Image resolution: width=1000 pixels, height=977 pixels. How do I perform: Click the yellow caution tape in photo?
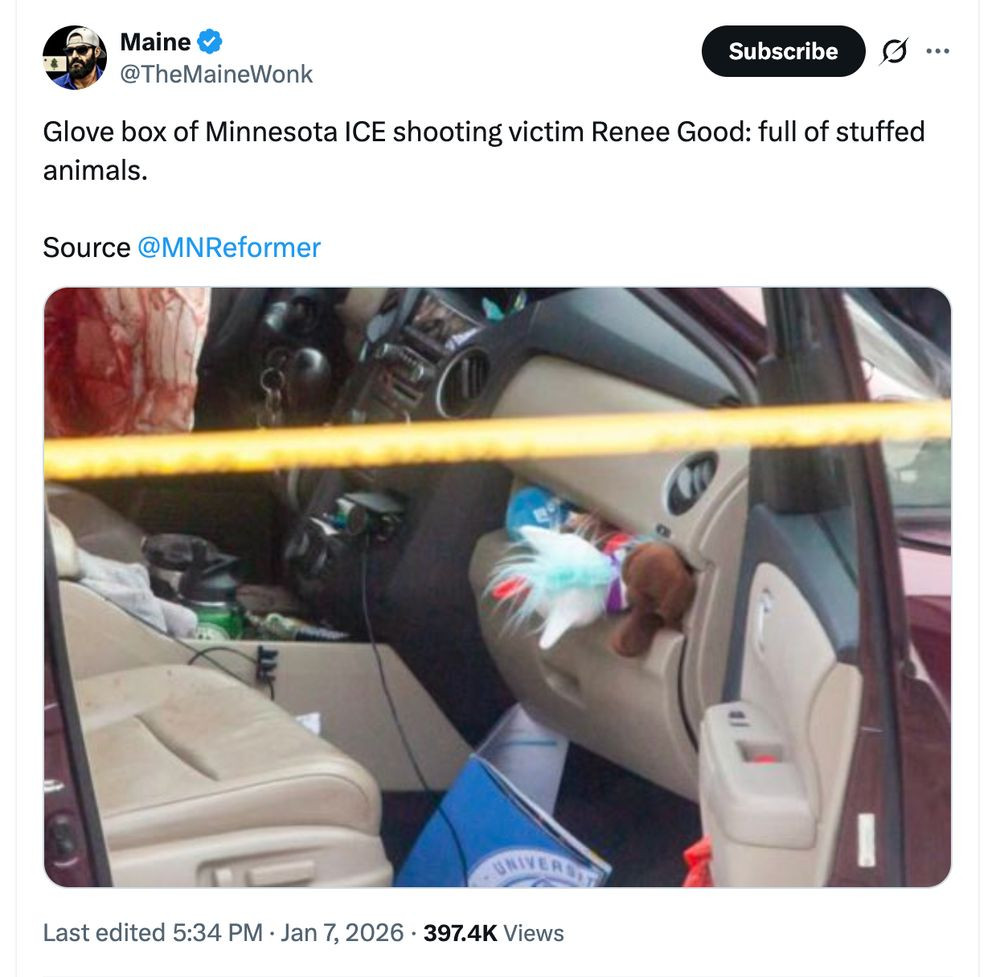click(500, 438)
